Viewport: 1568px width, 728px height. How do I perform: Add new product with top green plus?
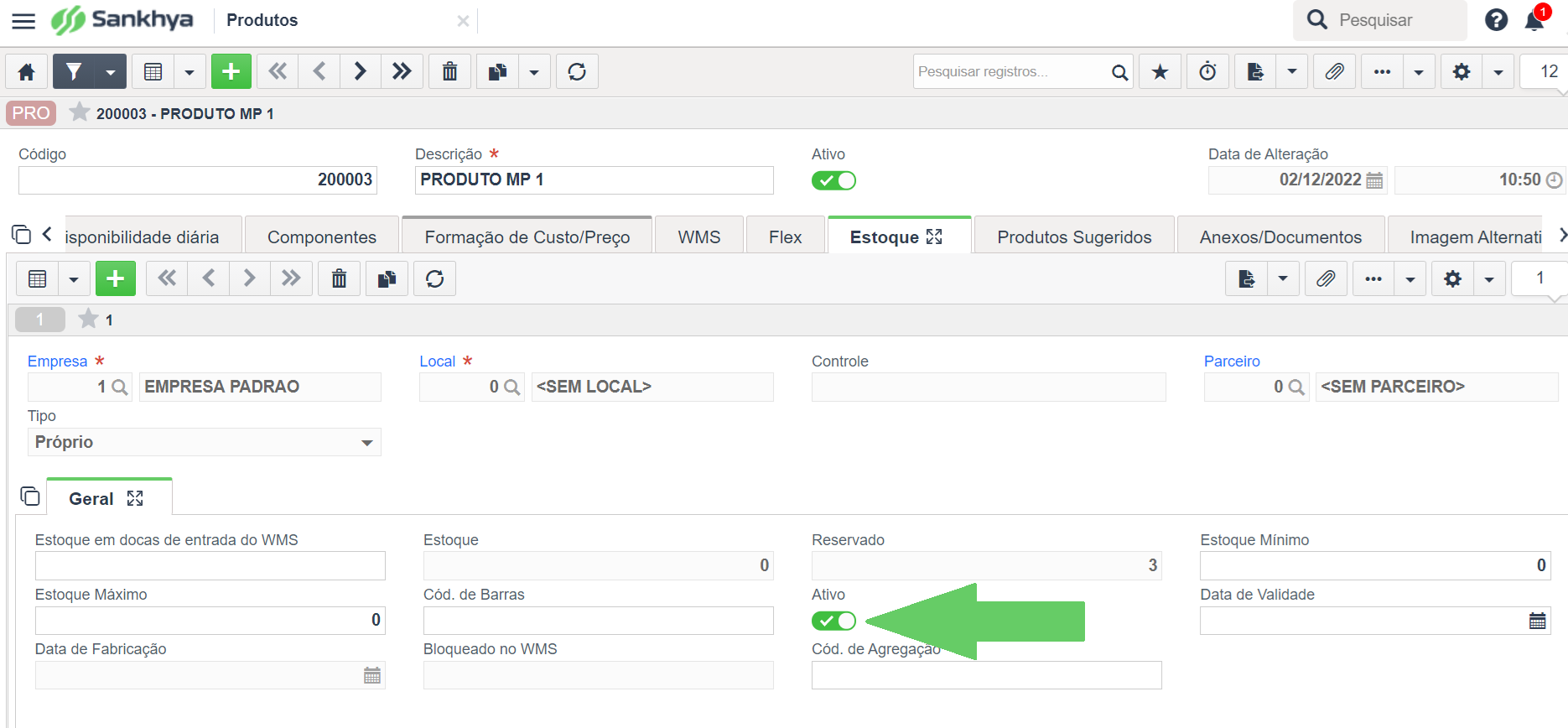(231, 72)
